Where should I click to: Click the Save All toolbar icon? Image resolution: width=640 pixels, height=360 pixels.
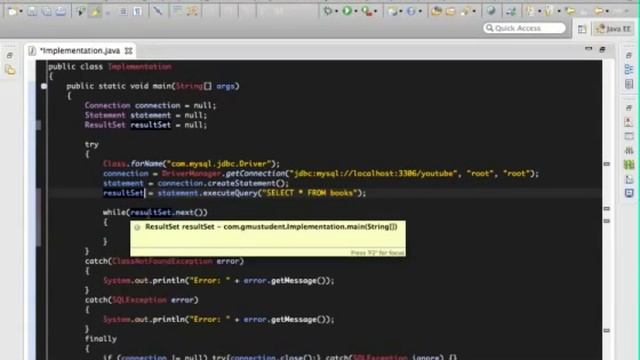[x=47, y=11]
